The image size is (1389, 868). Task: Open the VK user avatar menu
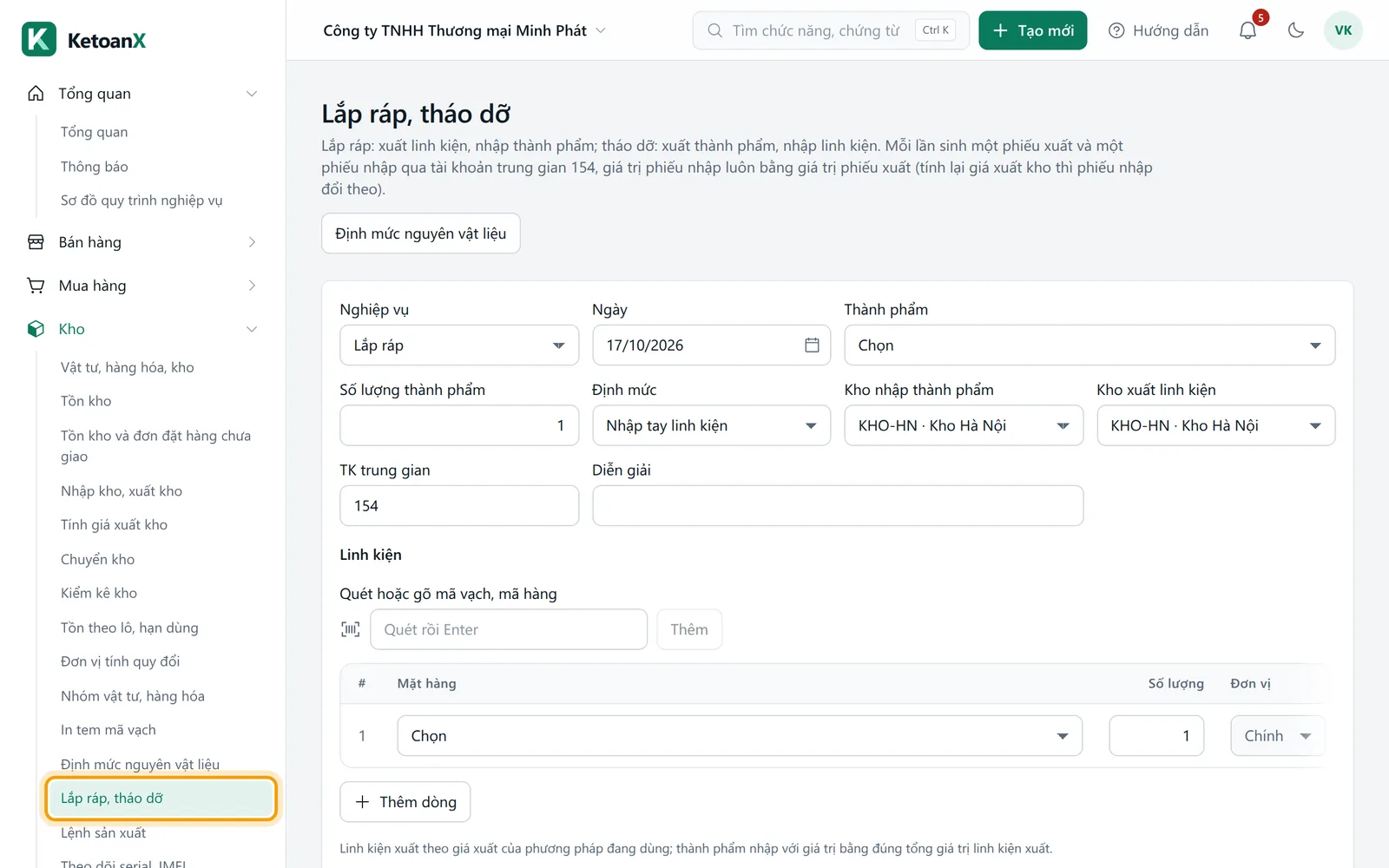(x=1343, y=30)
